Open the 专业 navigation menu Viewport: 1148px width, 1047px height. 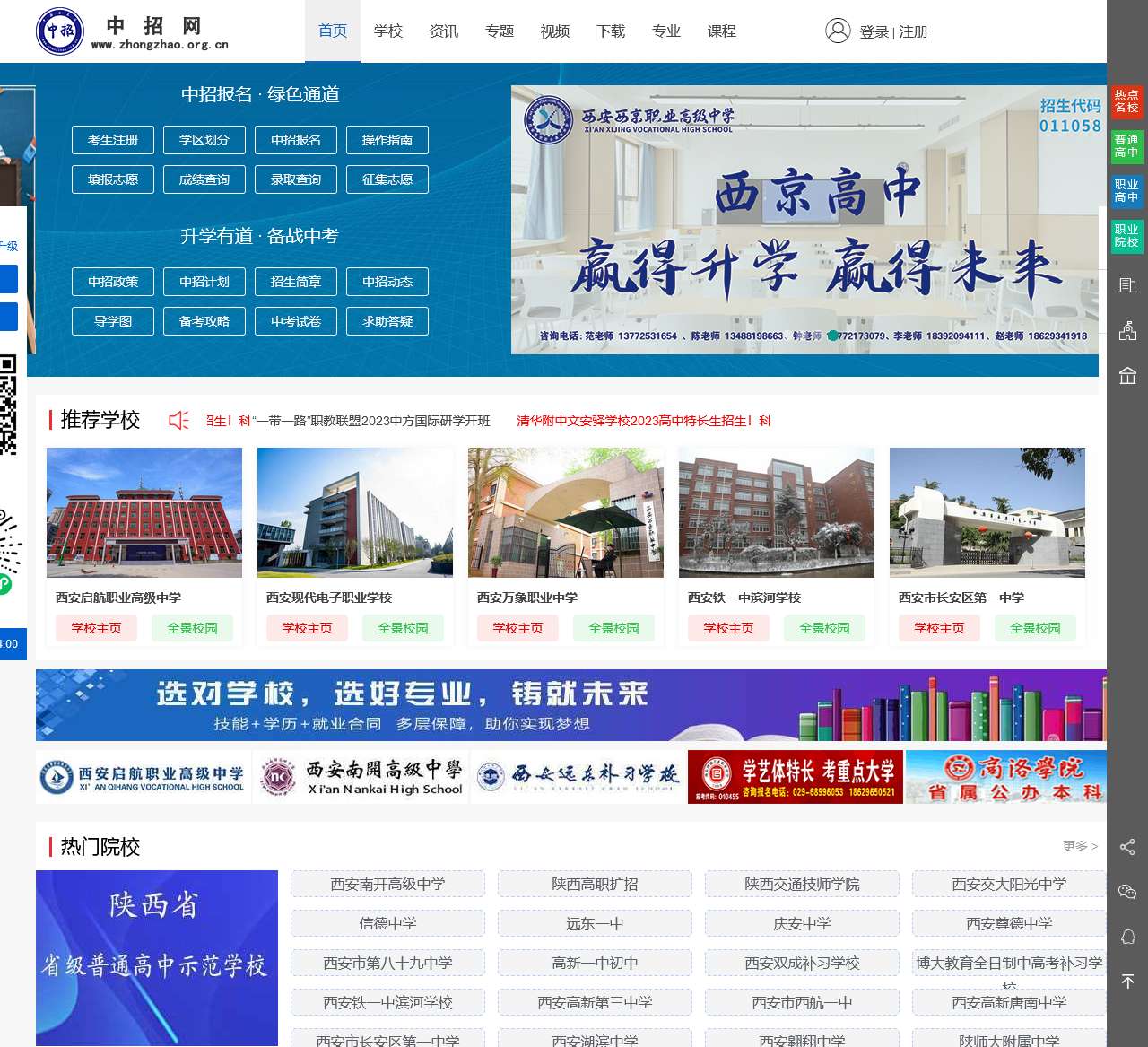(x=666, y=31)
